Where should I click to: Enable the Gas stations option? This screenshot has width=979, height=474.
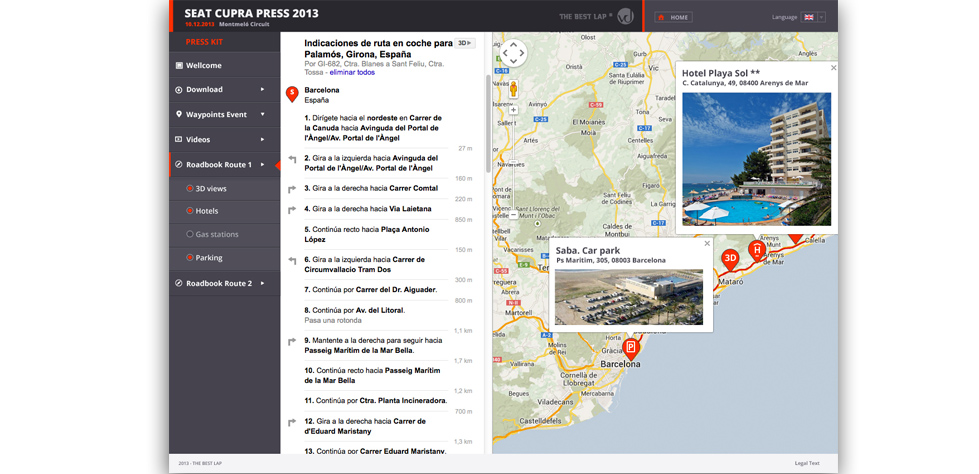[190, 234]
